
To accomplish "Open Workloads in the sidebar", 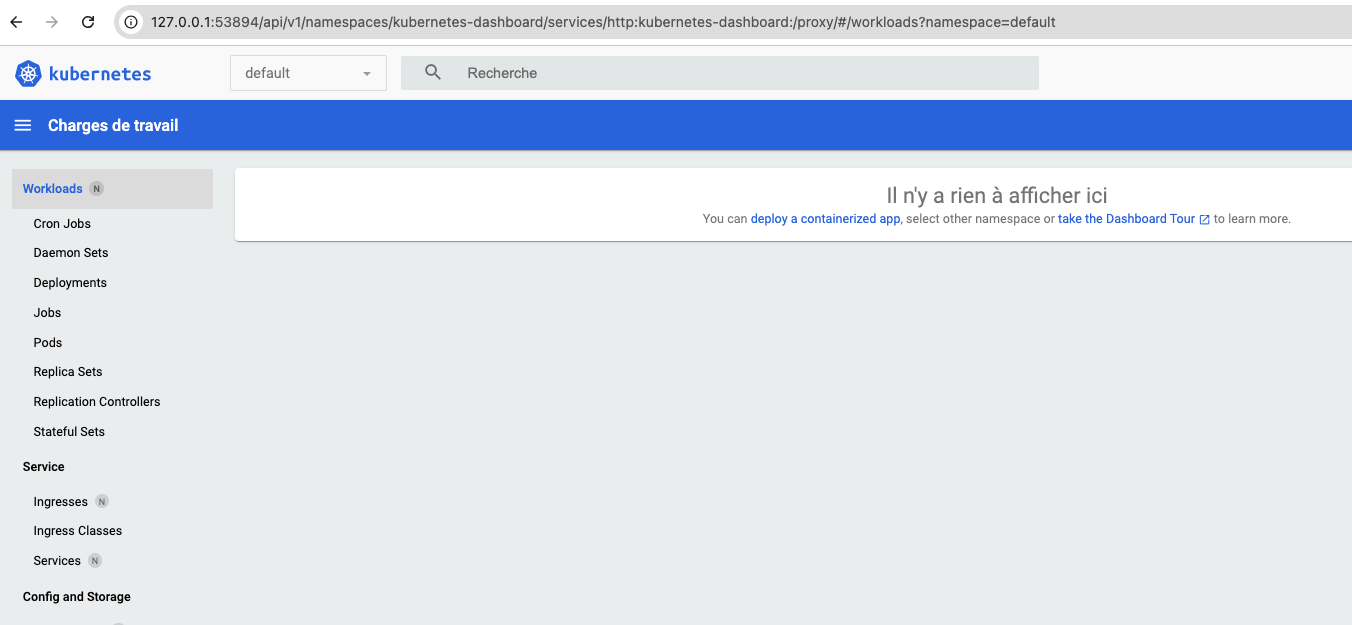I will (112, 189).
